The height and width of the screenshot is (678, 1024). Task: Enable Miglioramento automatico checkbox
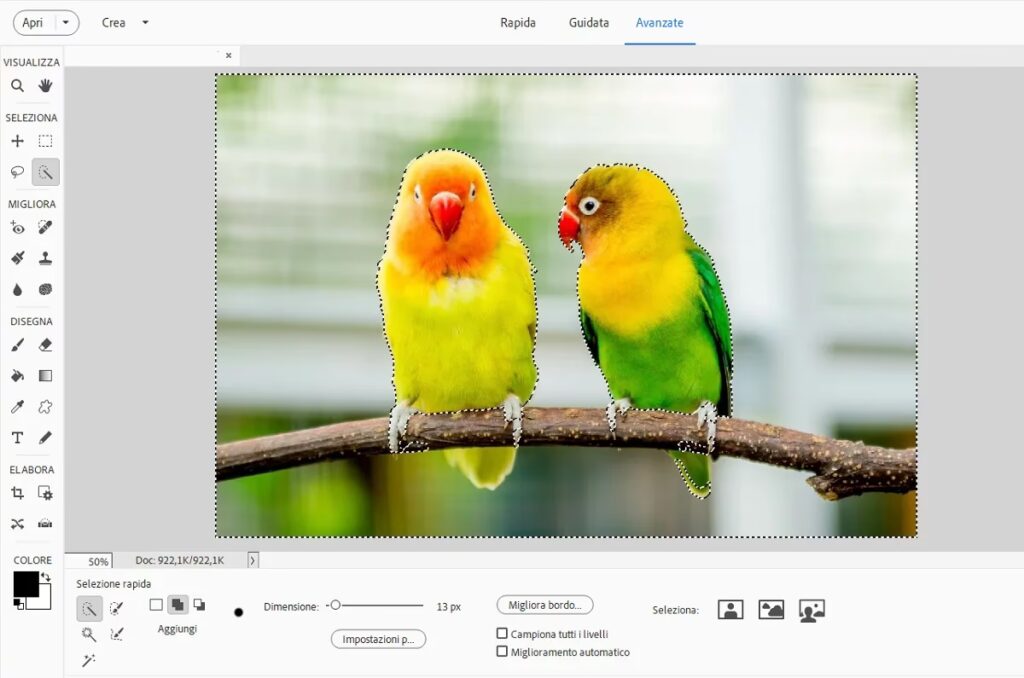point(502,652)
